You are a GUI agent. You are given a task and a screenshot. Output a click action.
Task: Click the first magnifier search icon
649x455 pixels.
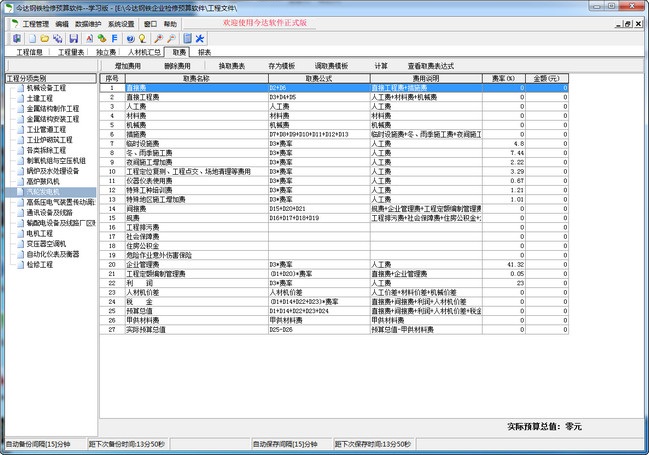(x=158, y=39)
